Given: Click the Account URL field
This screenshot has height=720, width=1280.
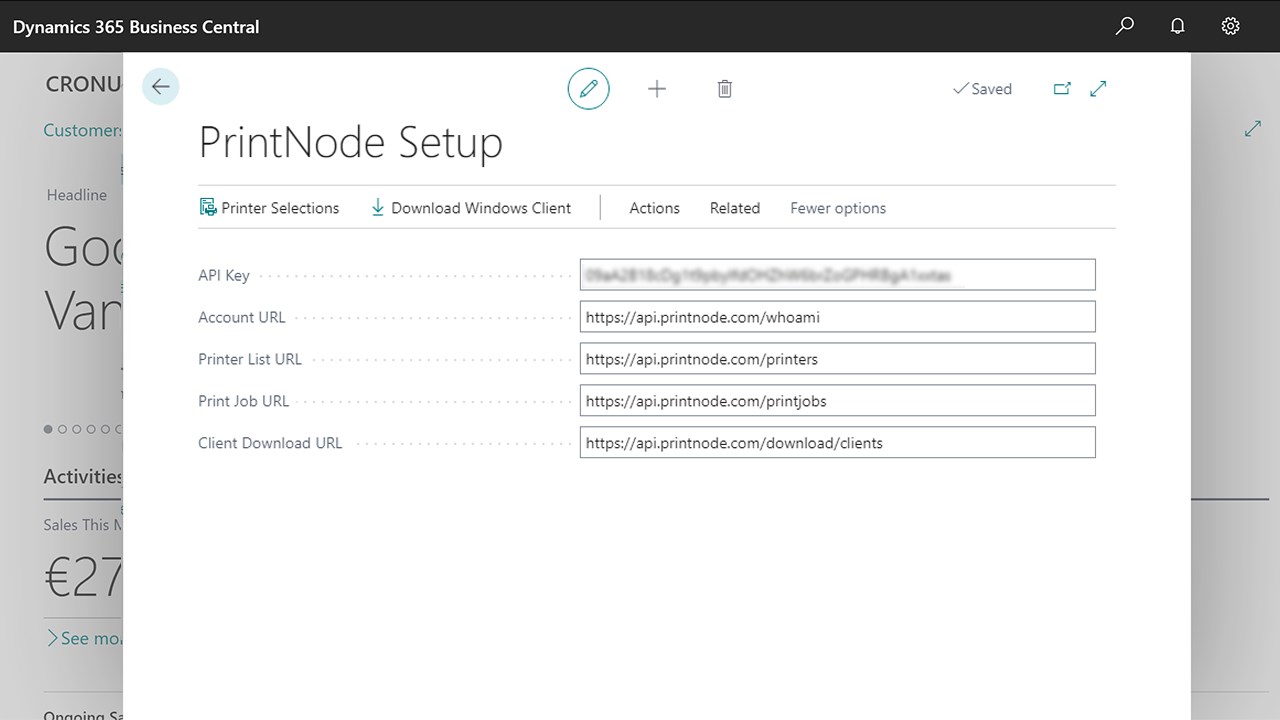Looking at the screenshot, I should click(837, 317).
